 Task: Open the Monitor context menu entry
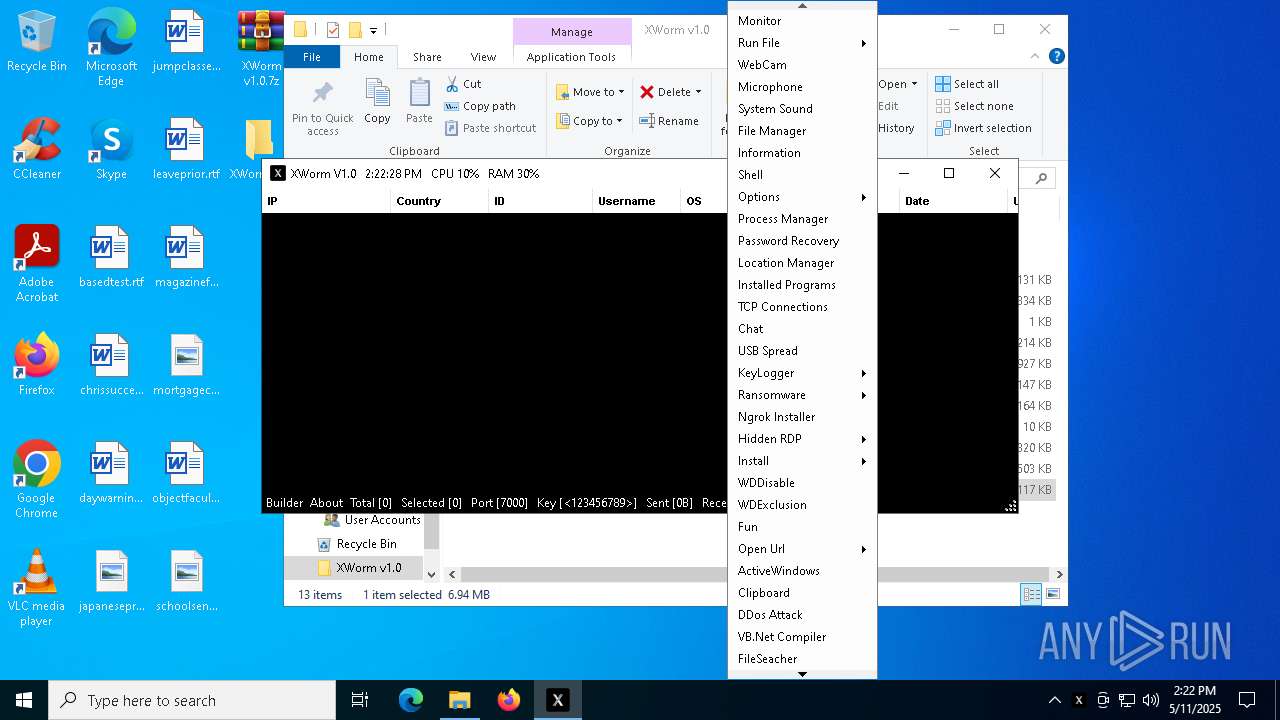click(x=802, y=21)
